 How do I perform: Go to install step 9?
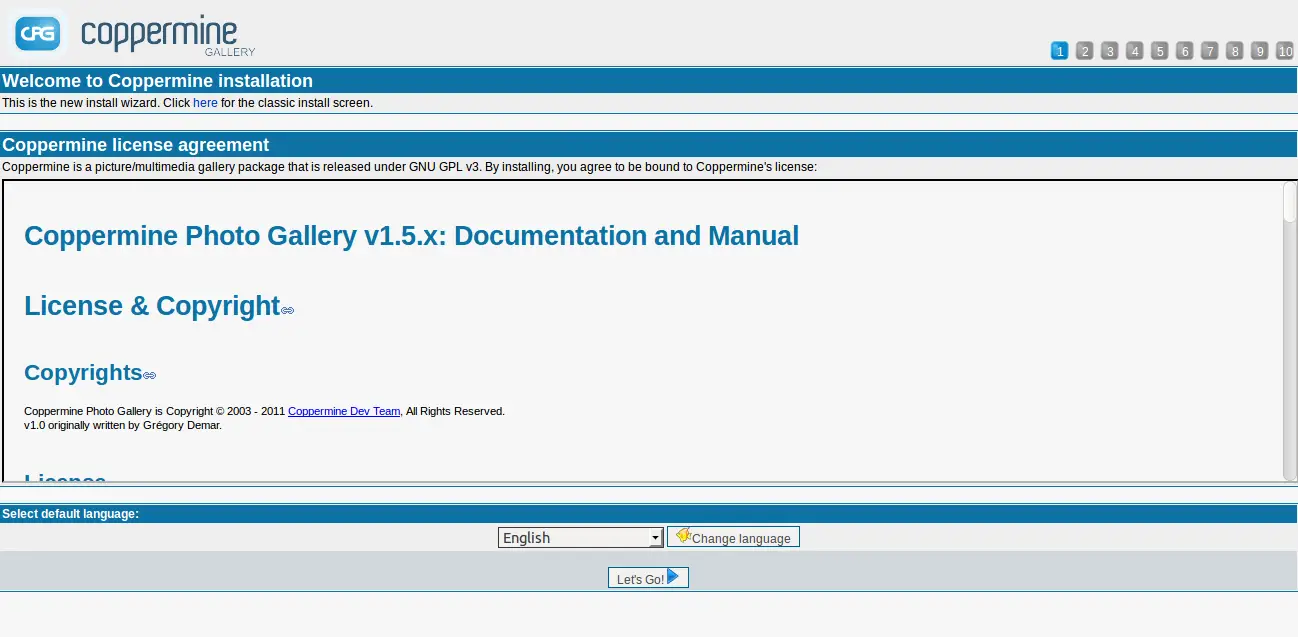pyautogui.click(x=1259, y=51)
